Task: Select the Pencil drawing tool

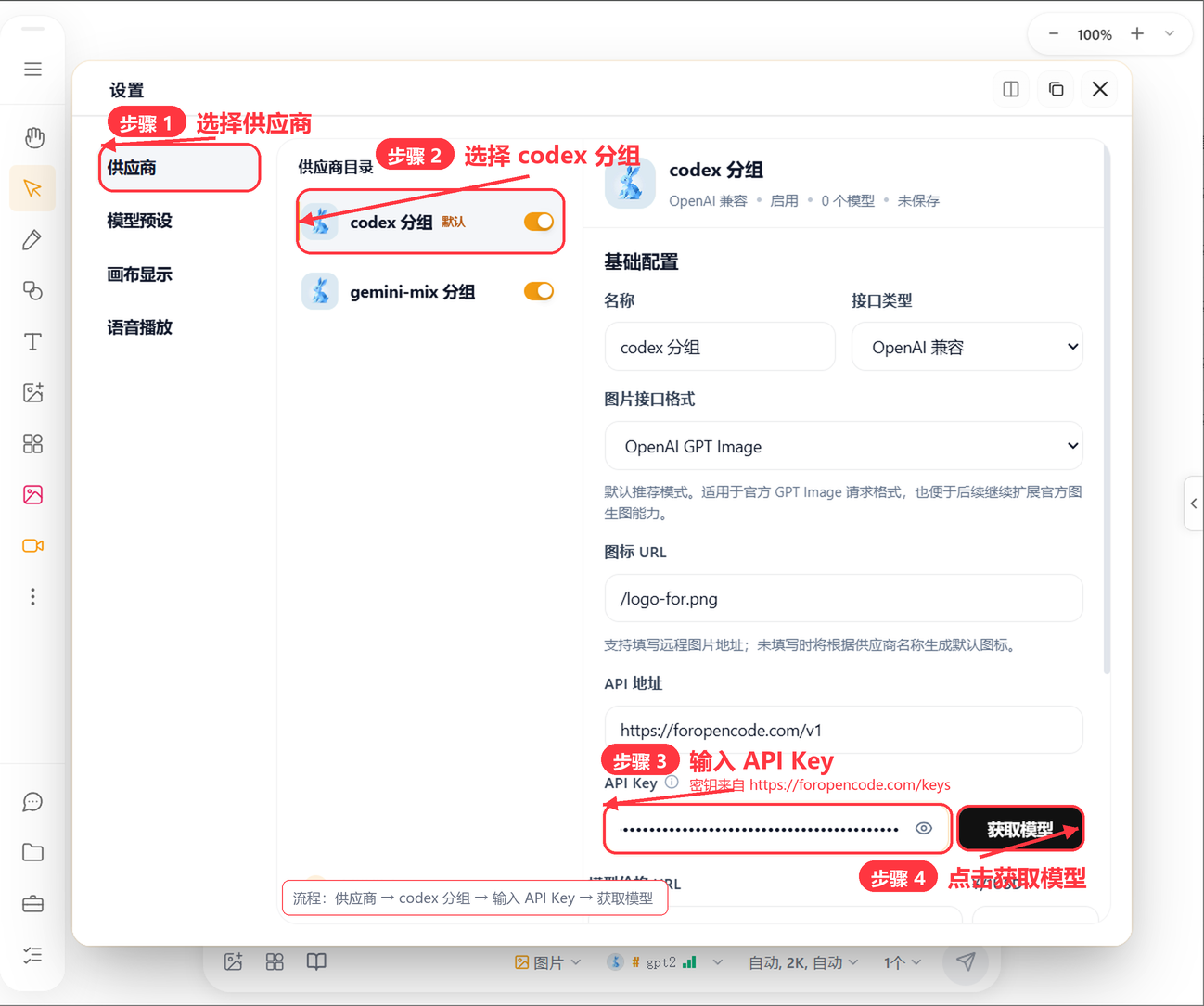Action: 32,240
